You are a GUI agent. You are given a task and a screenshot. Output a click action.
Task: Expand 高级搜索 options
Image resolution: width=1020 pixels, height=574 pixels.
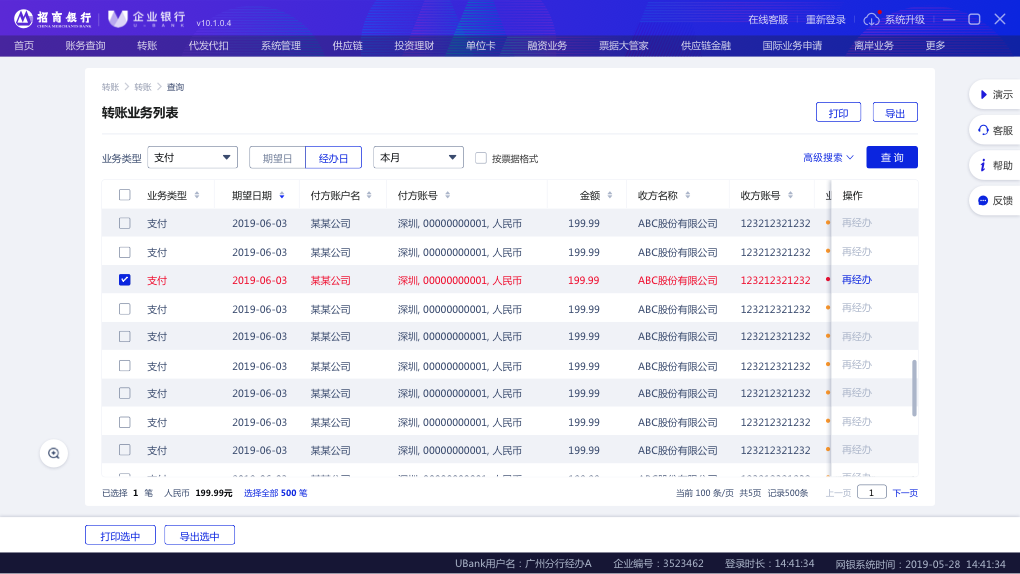(828, 157)
